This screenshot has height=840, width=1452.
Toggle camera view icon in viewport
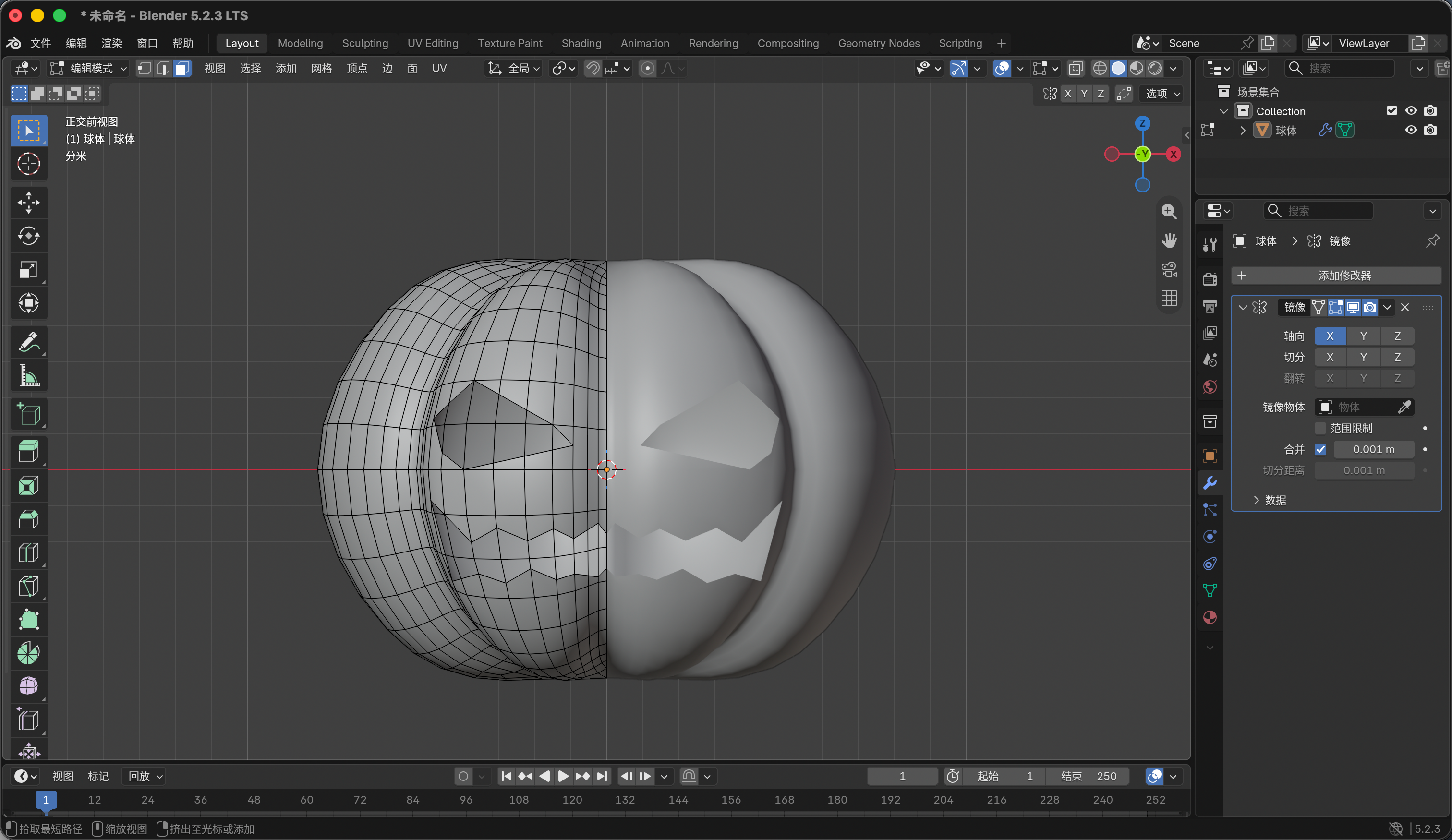[x=1169, y=269]
